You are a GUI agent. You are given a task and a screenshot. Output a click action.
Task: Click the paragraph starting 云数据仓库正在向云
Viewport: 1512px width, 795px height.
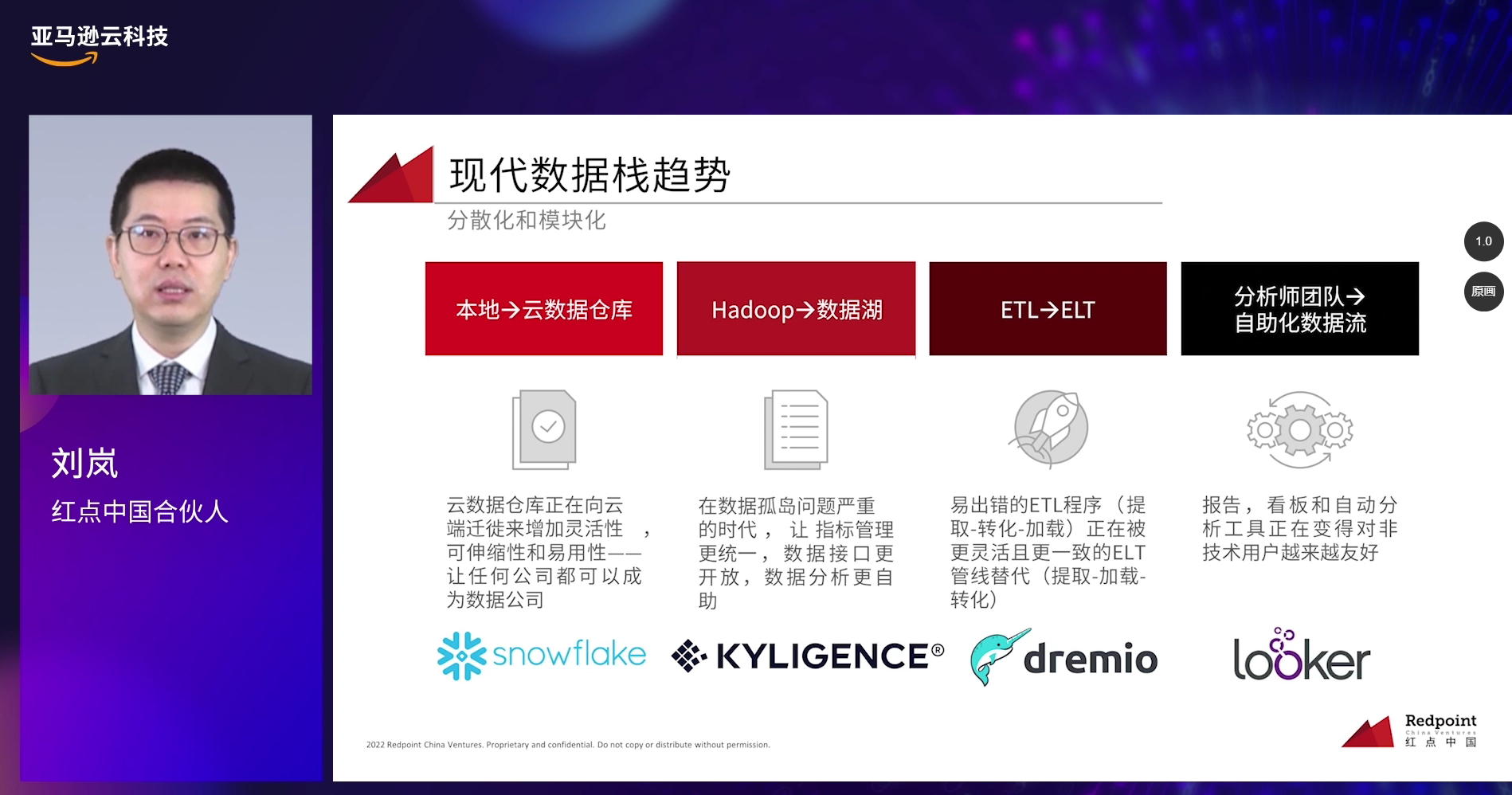tap(549, 552)
